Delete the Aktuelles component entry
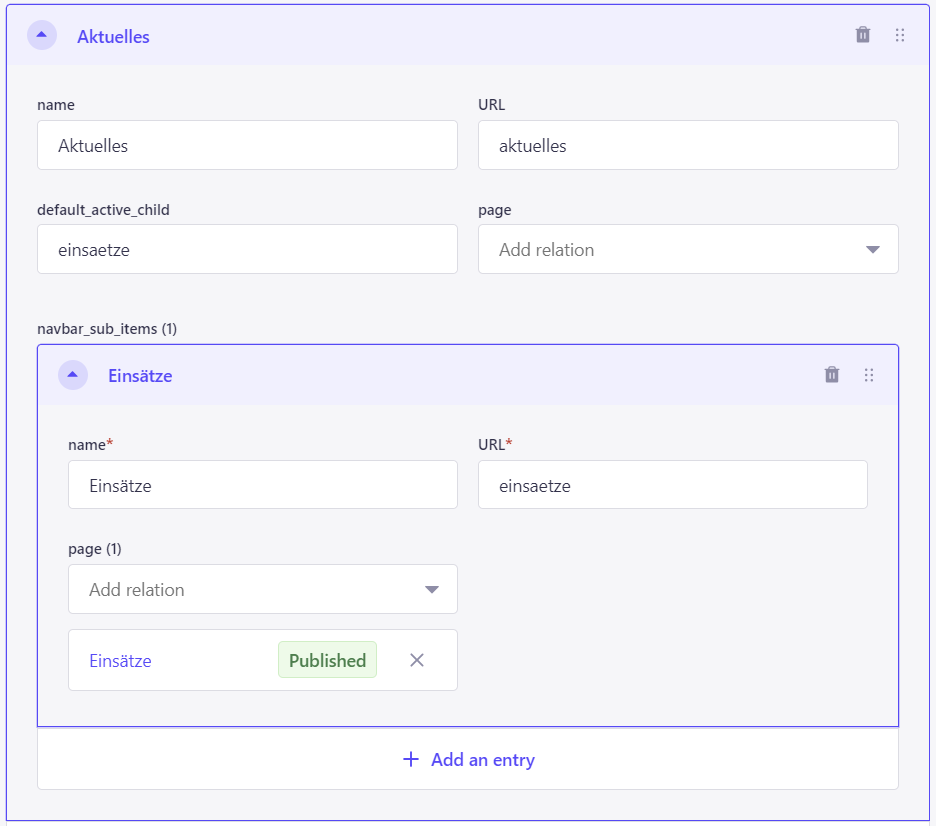Viewport: 936px width, 826px height. pyautogui.click(x=863, y=35)
